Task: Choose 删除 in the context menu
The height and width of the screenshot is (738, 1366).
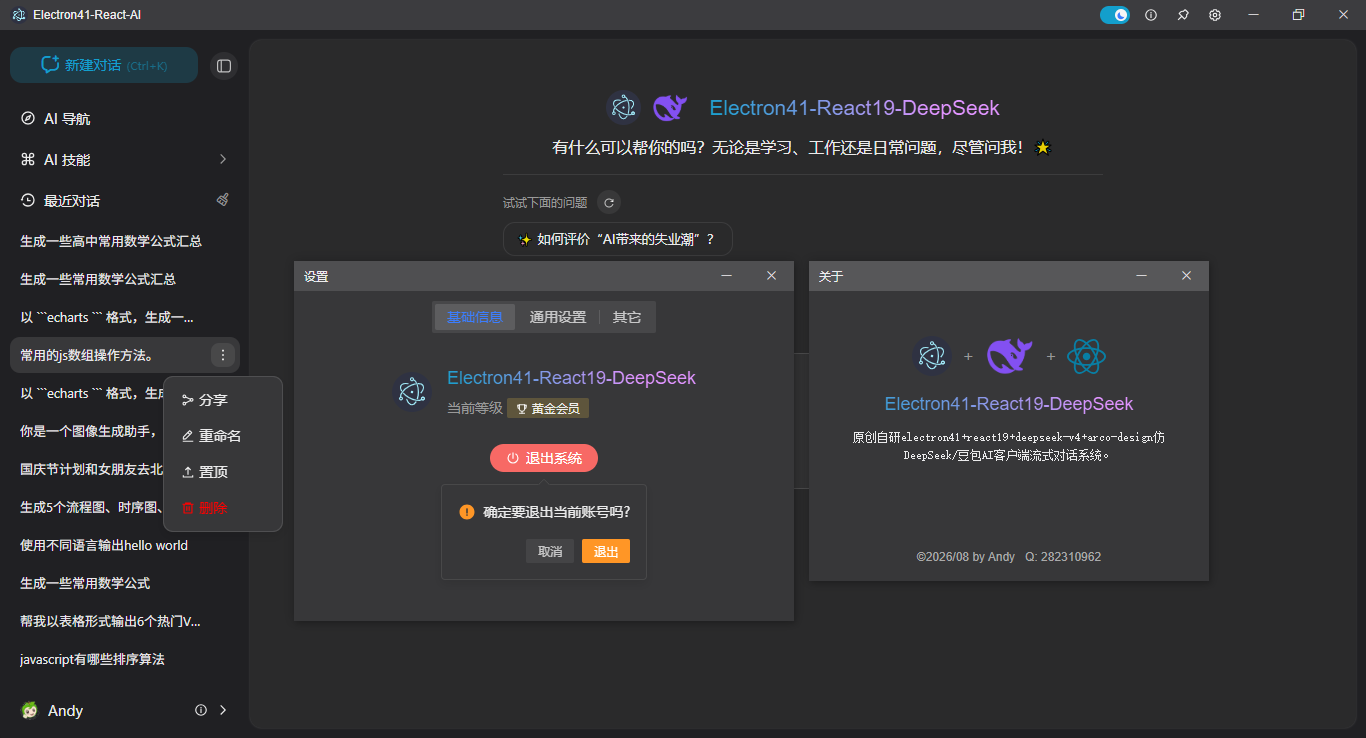Action: 223,508
